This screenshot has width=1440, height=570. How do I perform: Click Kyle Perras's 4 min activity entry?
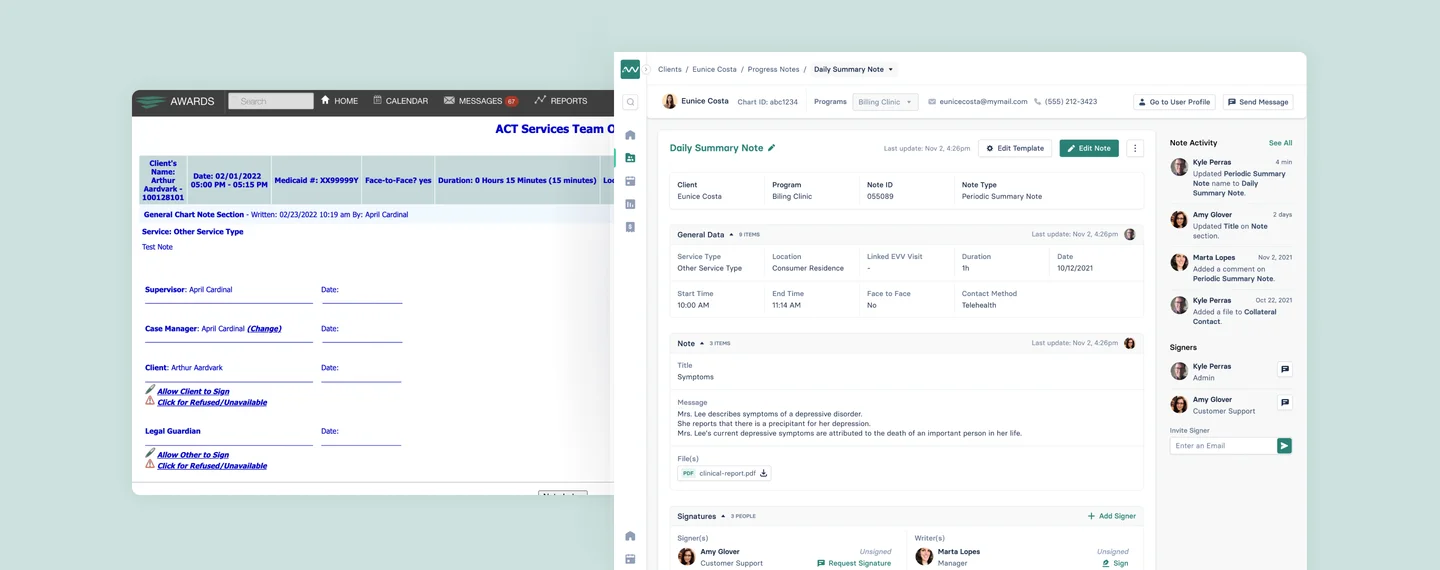point(1231,177)
